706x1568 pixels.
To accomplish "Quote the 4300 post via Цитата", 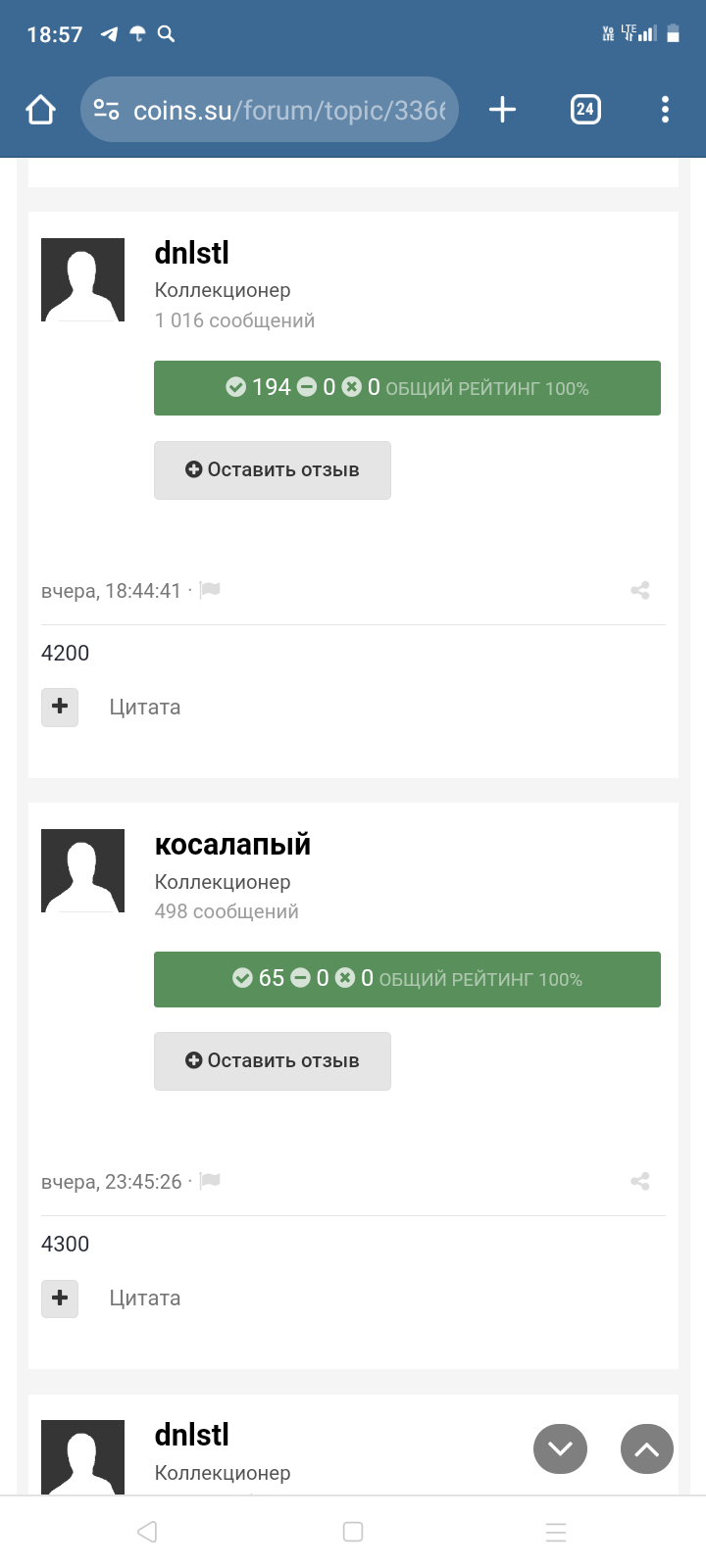I will click(x=145, y=1298).
